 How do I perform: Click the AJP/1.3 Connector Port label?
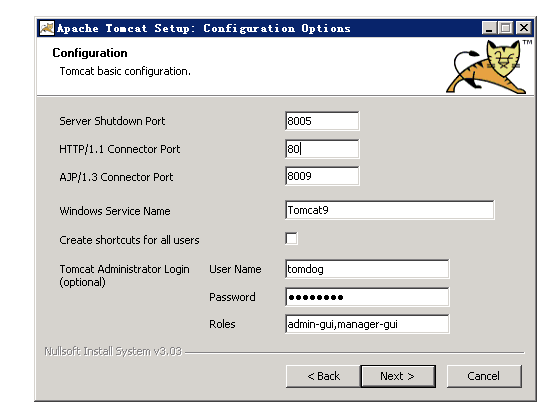116,177
